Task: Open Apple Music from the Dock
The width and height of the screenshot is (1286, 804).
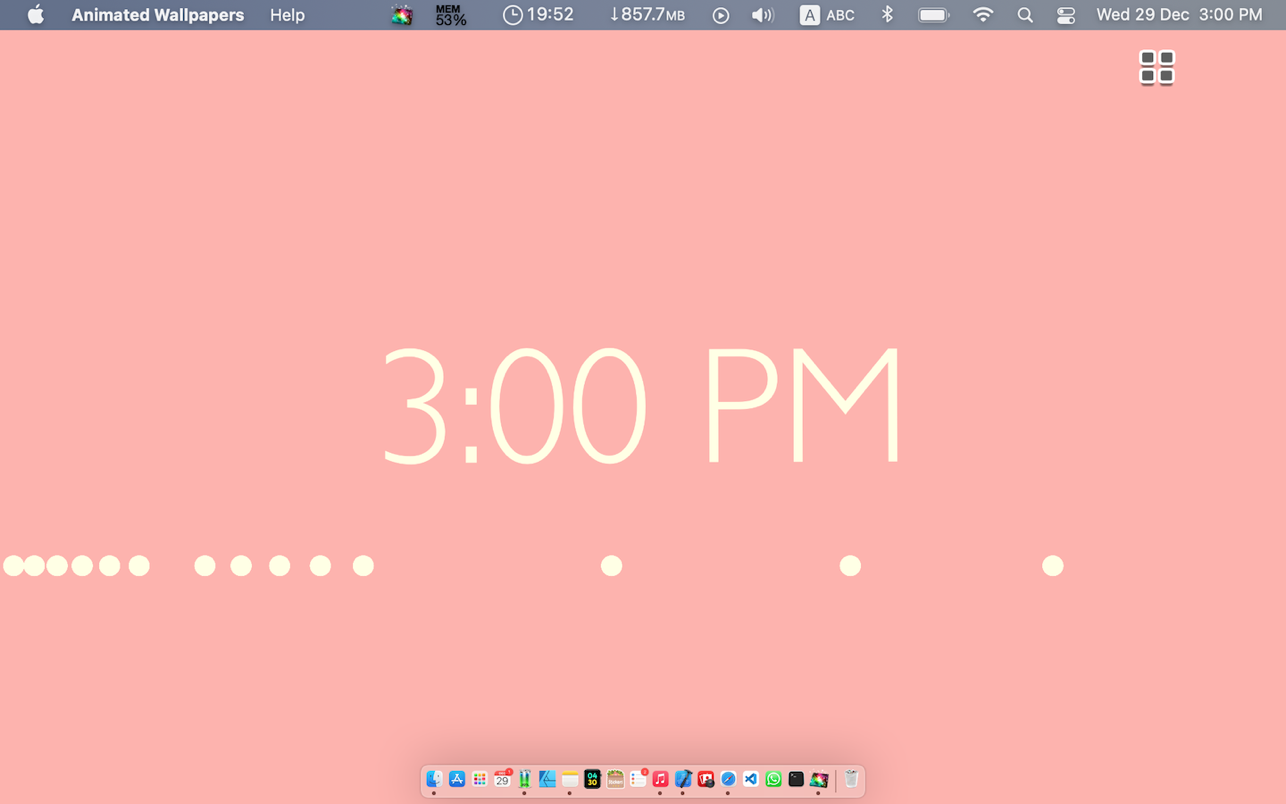Action: coord(660,780)
